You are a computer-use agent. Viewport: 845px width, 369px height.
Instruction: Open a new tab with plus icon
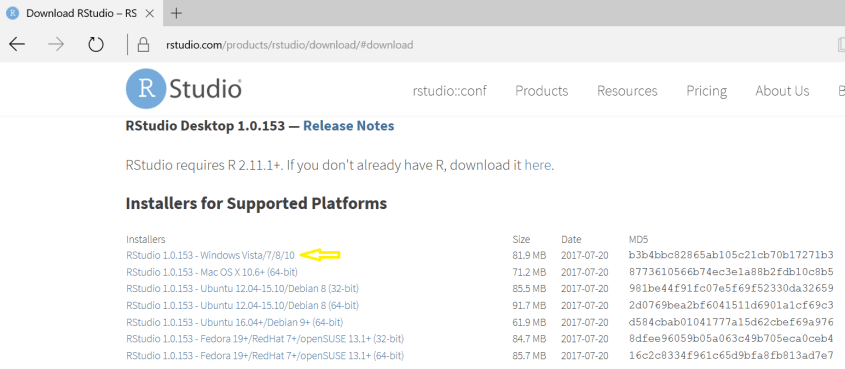tap(176, 13)
